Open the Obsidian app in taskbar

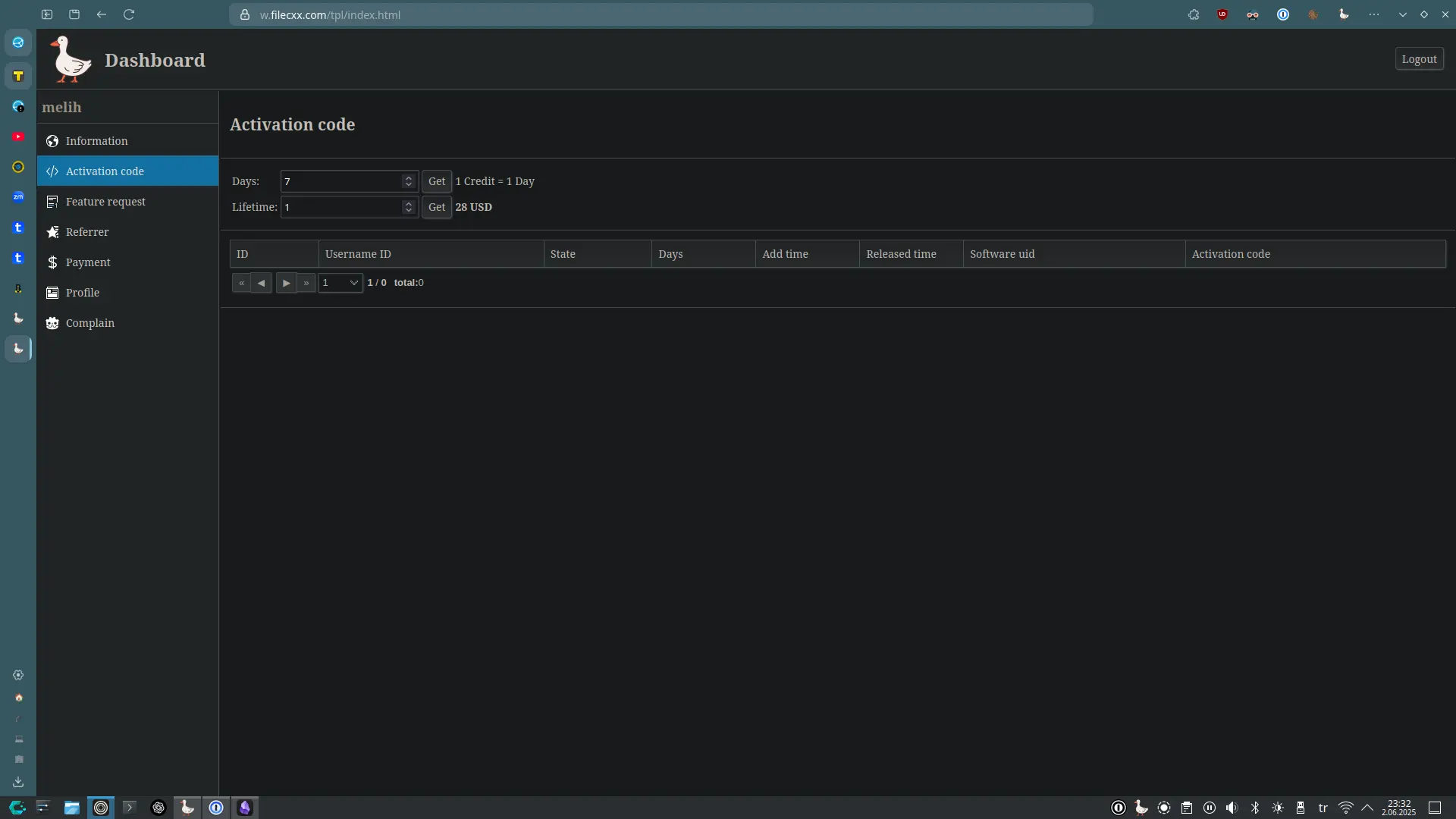pos(244,808)
